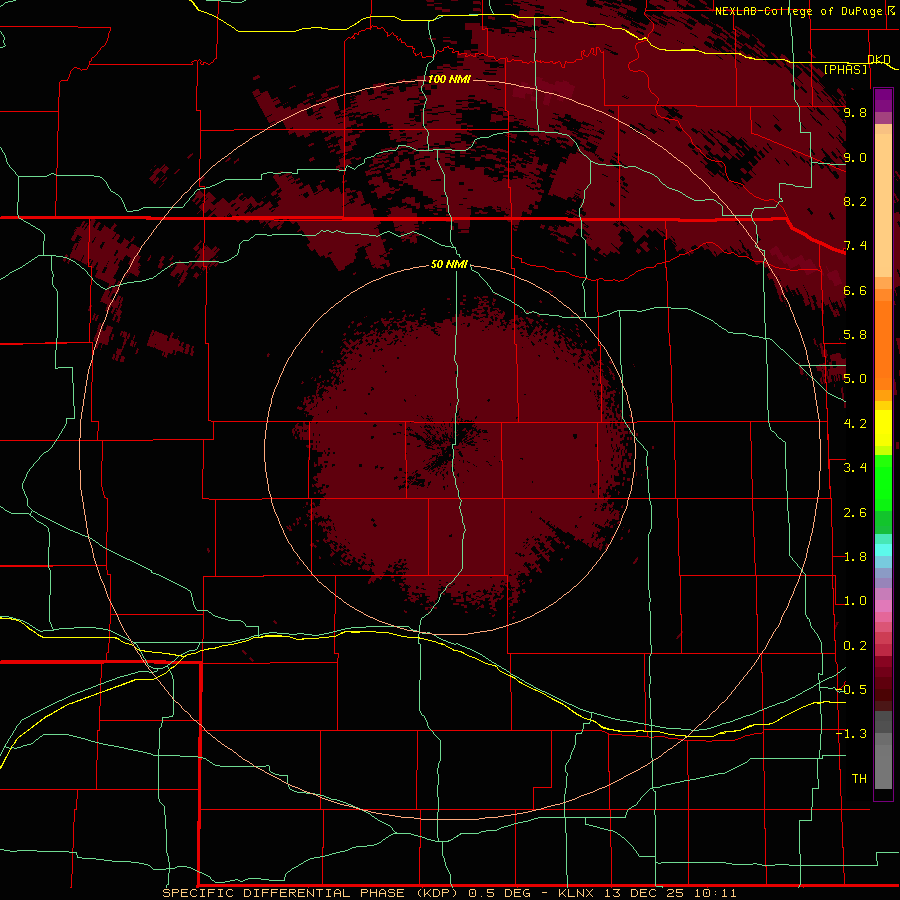Click the 13 DEC 25 date text
The width and height of the screenshot is (900, 900).
tap(644, 893)
